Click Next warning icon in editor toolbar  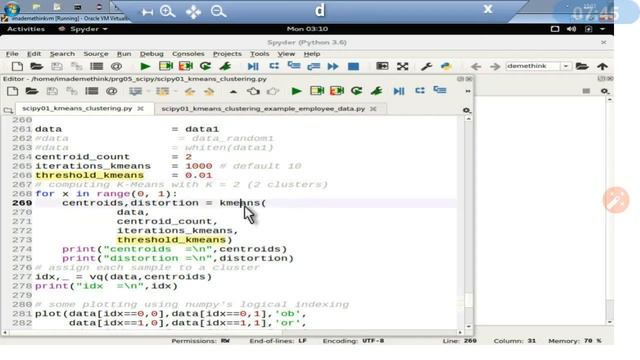point(209,91)
